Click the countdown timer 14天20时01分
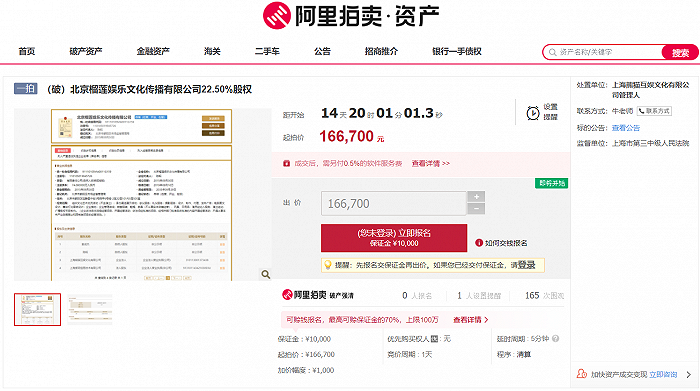The height and width of the screenshot is (391, 700). pyautogui.click(x=382, y=113)
